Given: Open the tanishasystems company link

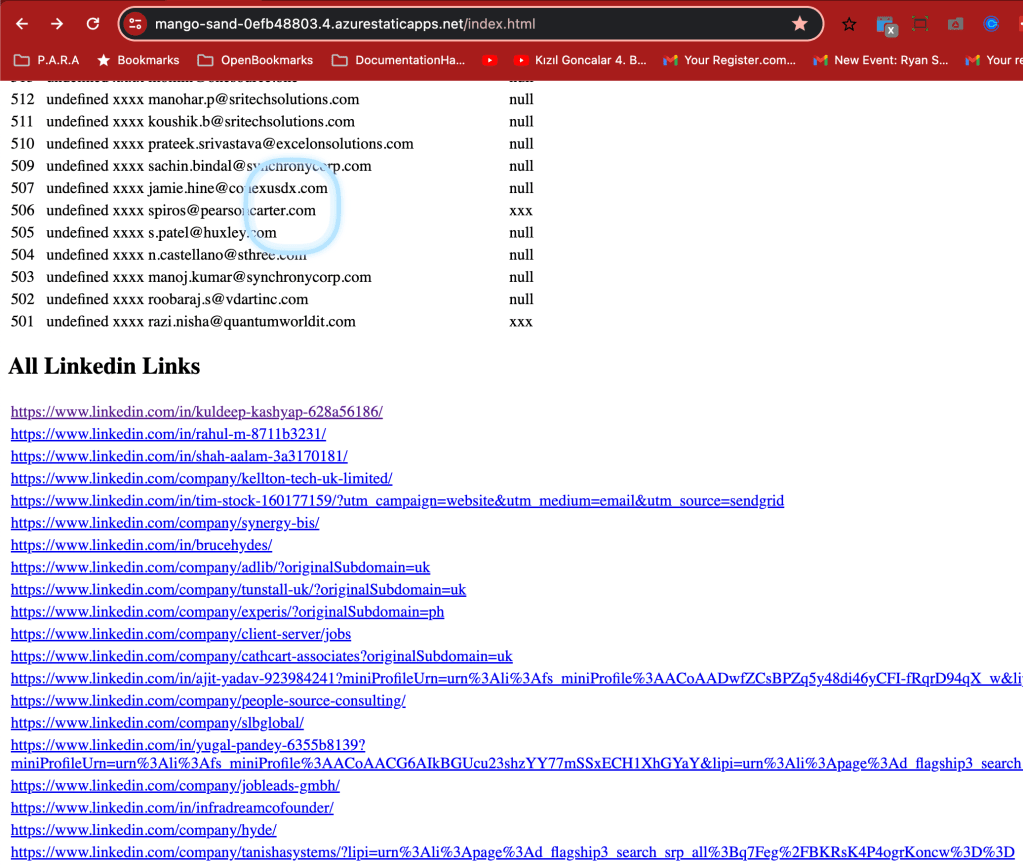Looking at the screenshot, I should tap(512, 852).
